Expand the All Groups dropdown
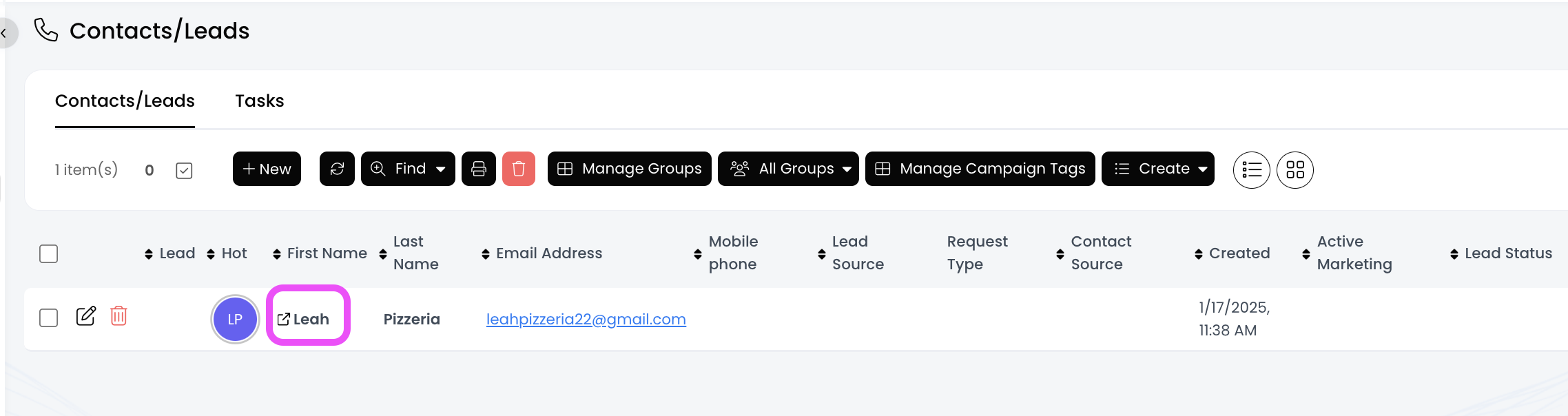The image size is (1568, 416). [788, 169]
